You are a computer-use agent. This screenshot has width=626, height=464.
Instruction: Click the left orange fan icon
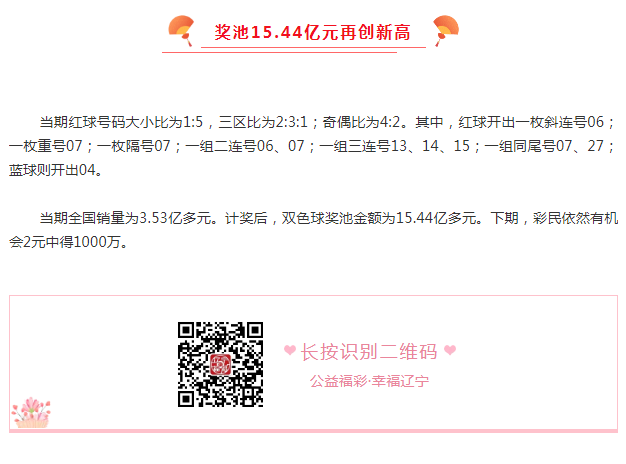181,30
